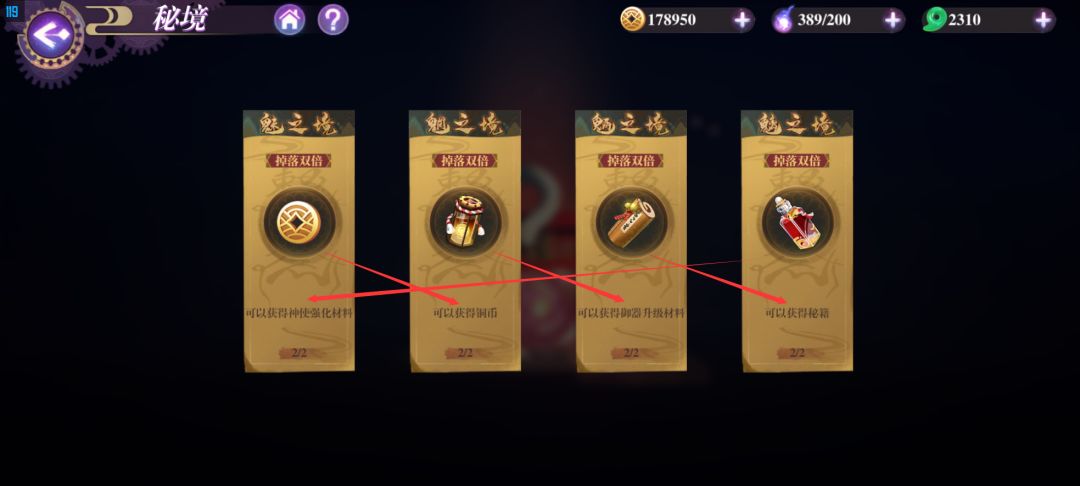Image resolution: width=1080 pixels, height=486 pixels.
Task: Open the home screen icon
Action: 290,20
